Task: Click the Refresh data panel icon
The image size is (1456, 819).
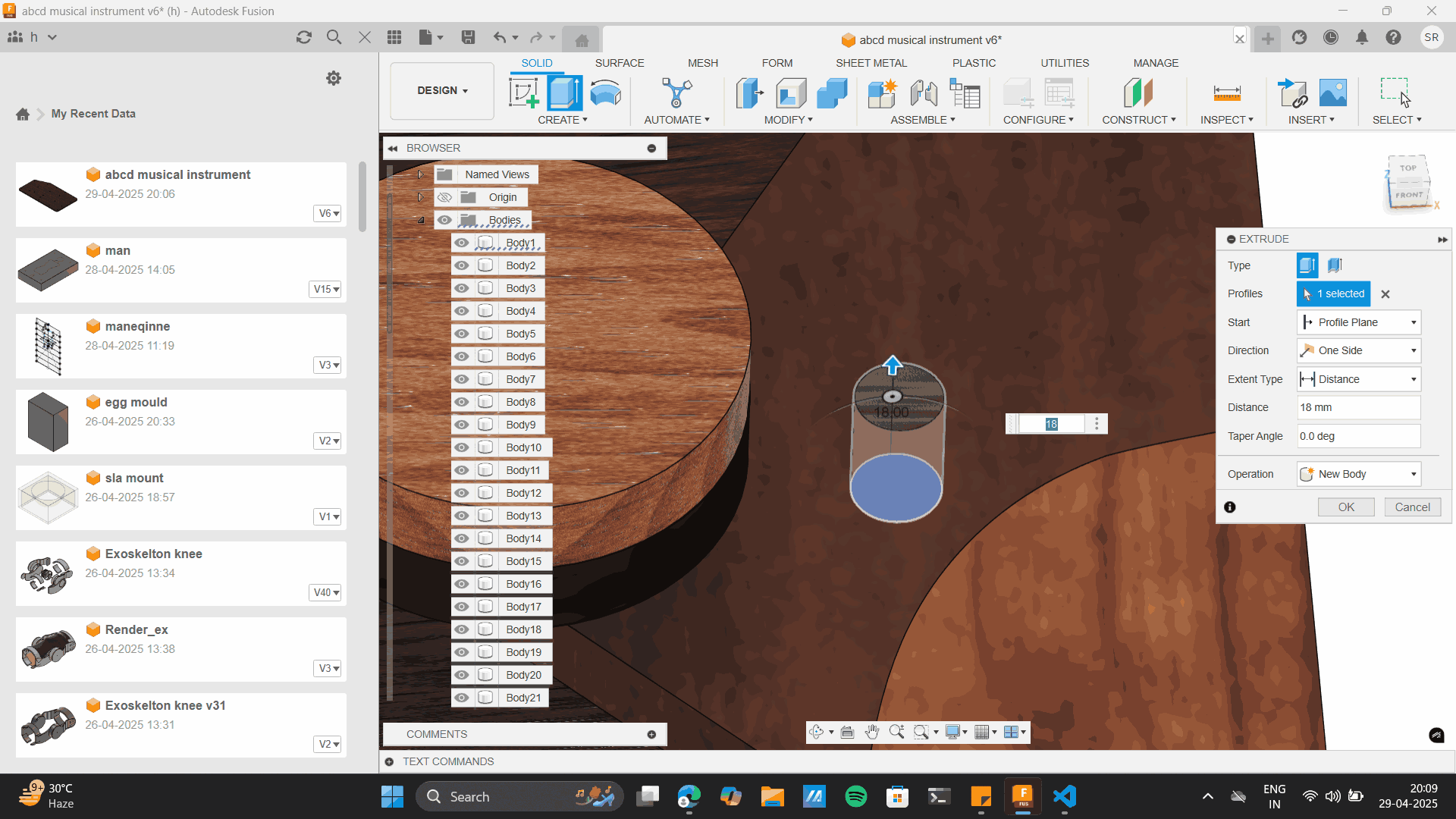Action: coord(304,37)
